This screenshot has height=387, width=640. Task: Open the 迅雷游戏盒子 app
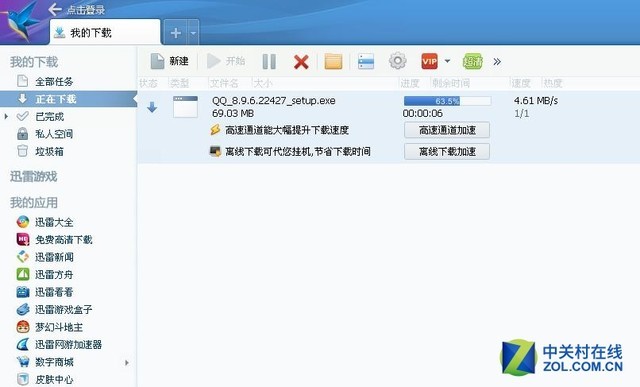coord(64,310)
